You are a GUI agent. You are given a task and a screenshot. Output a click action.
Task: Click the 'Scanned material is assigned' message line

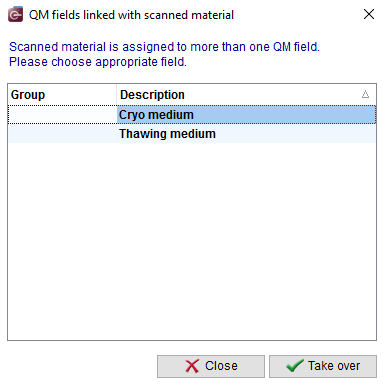[164, 47]
